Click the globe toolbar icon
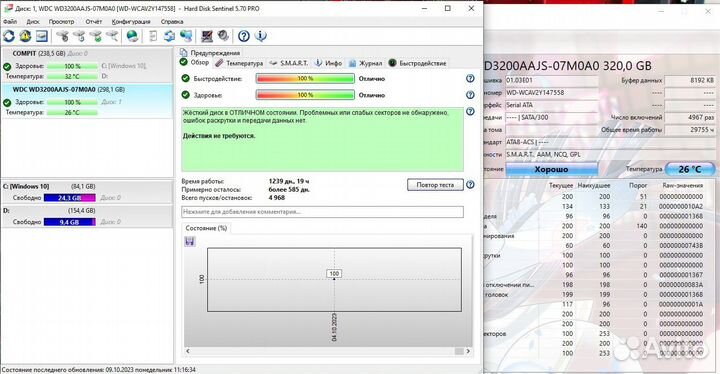This screenshot has width=720, height=374. (132, 36)
